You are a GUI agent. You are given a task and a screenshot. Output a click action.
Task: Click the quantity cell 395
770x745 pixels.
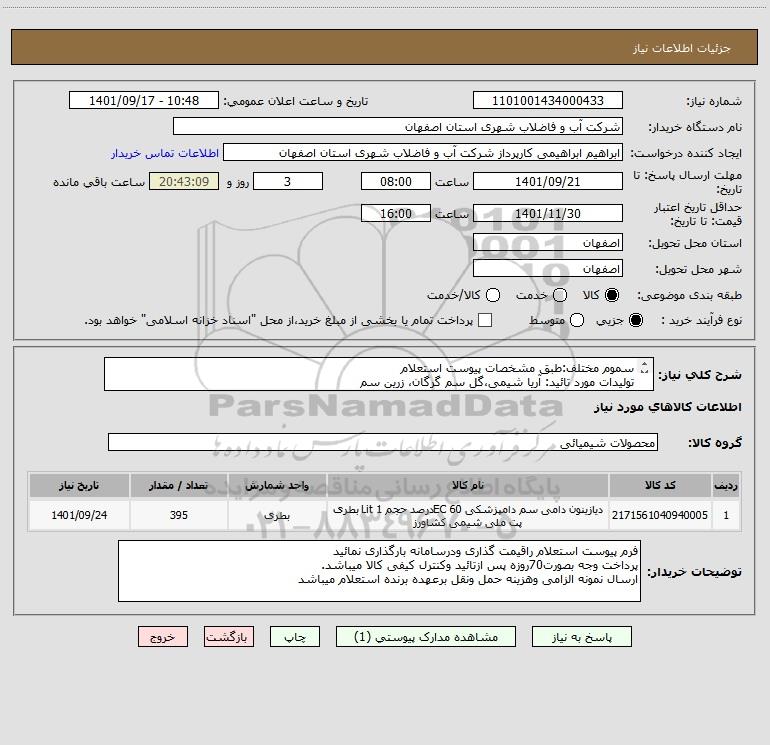click(179, 515)
